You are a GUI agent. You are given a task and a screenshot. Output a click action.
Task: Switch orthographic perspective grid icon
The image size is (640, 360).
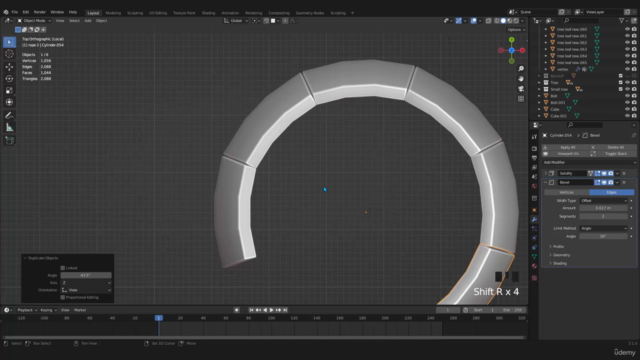521,99
